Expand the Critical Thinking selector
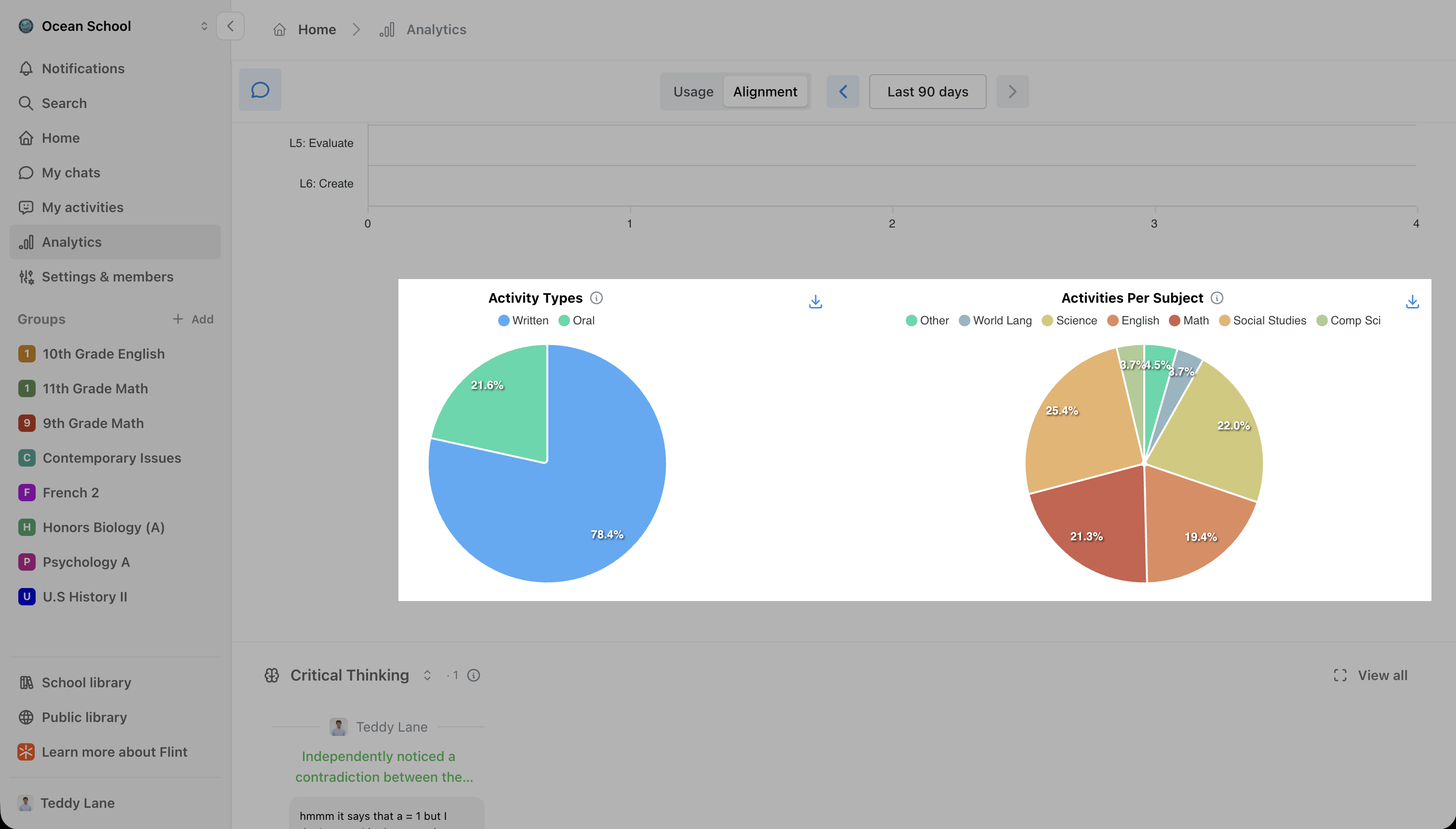1456x829 pixels. tap(427, 675)
